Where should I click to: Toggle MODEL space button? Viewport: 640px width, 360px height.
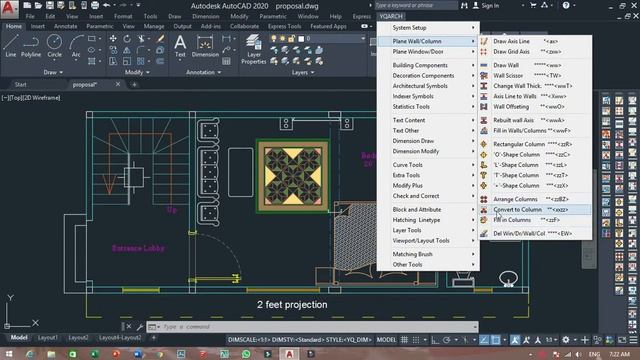(386, 340)
